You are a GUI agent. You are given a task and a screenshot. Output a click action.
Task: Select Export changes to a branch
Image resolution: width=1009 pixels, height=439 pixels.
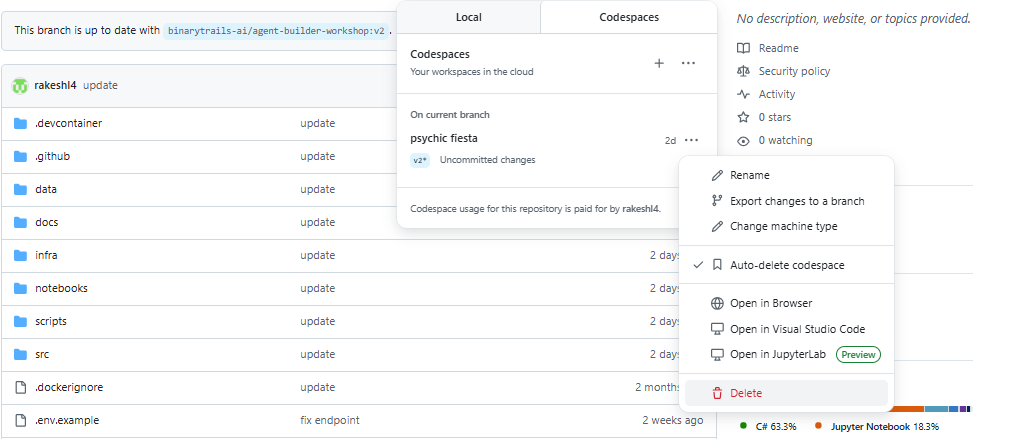point(796,201)
